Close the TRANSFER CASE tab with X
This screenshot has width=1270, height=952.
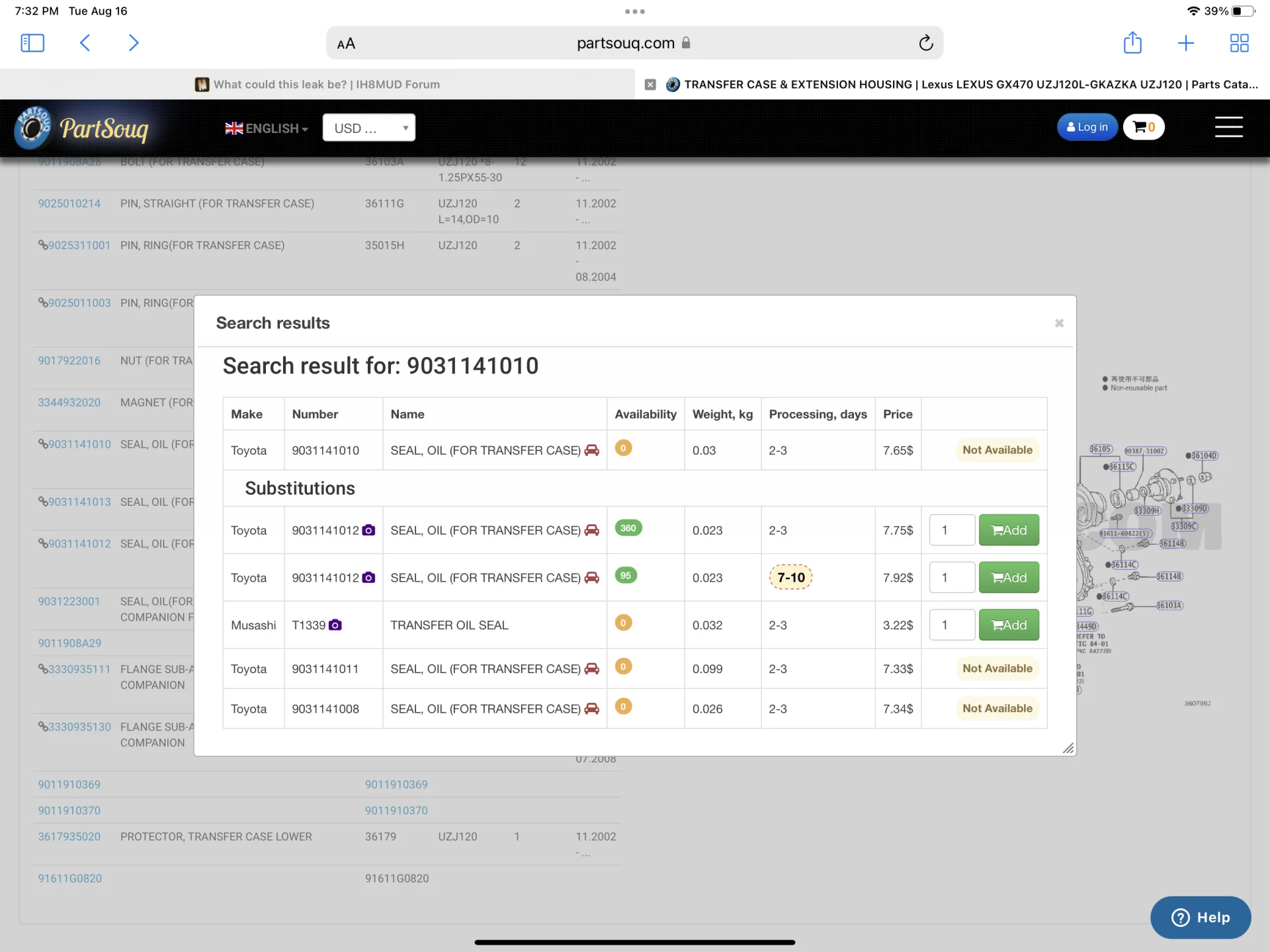pyautogui.click(x=650, y=85)
